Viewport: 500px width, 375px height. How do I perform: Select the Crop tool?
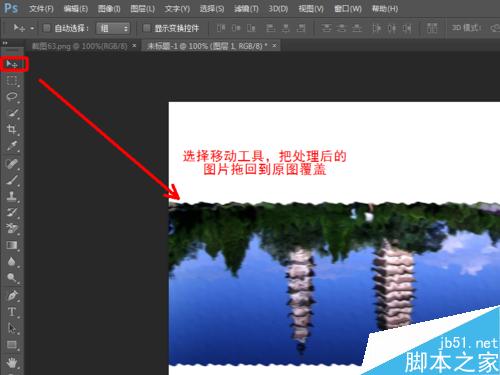tap(12, 129)
